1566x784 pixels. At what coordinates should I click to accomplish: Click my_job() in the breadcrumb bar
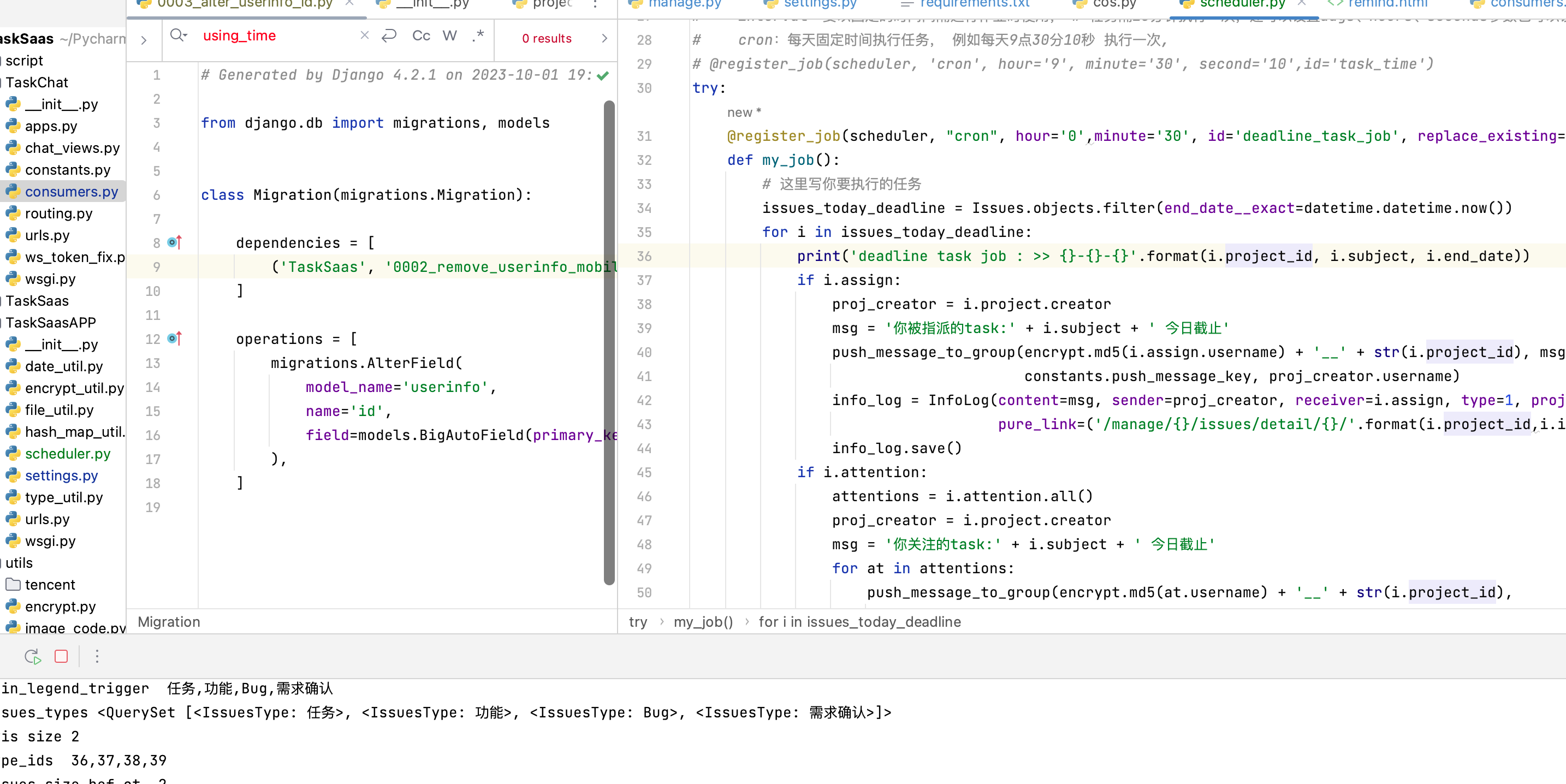(703, 622)
